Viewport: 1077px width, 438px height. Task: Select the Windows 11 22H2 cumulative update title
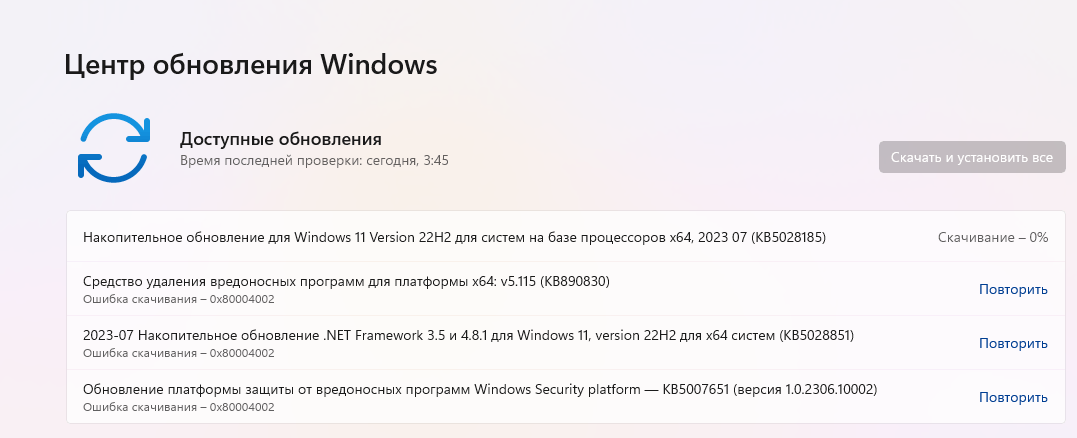(x=454, y=238)
